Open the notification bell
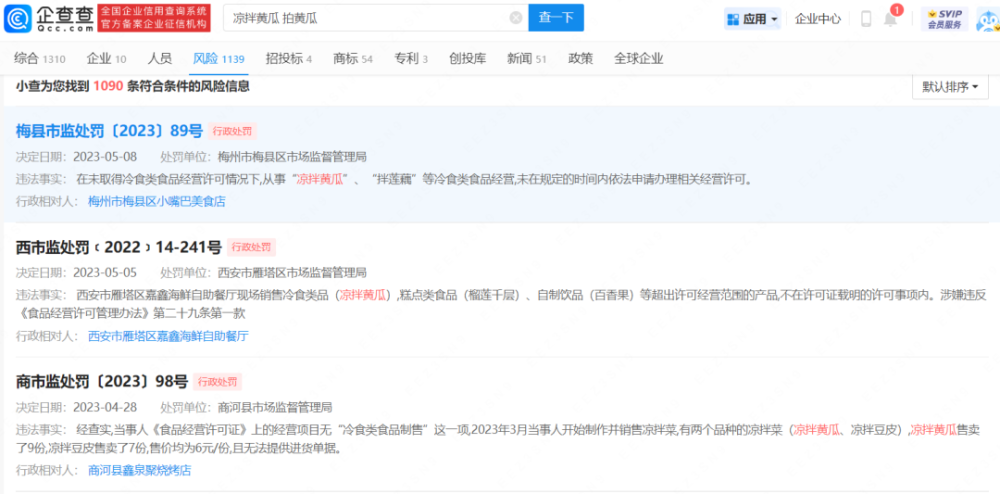Viewport: 1000px width, 494px height. [x=890, y=18]
